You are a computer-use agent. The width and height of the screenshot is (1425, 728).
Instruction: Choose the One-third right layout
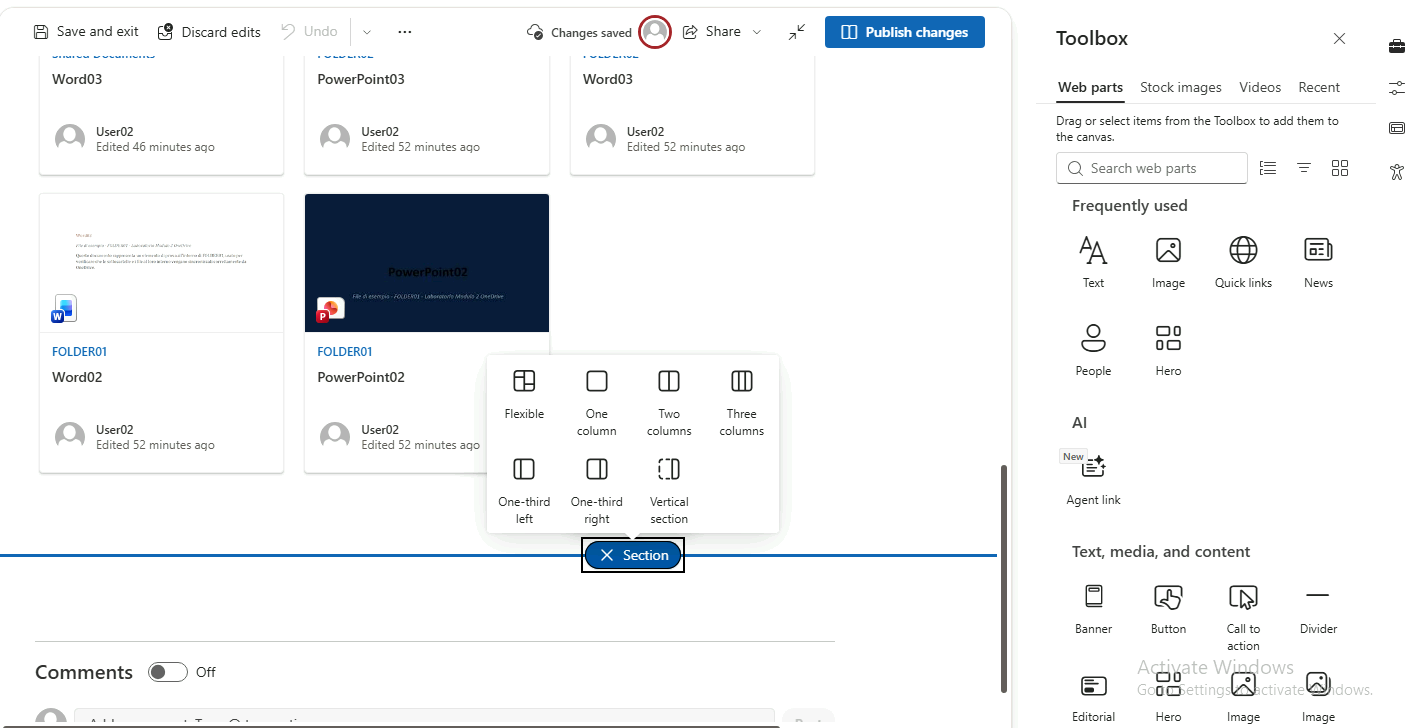[597, 490]
